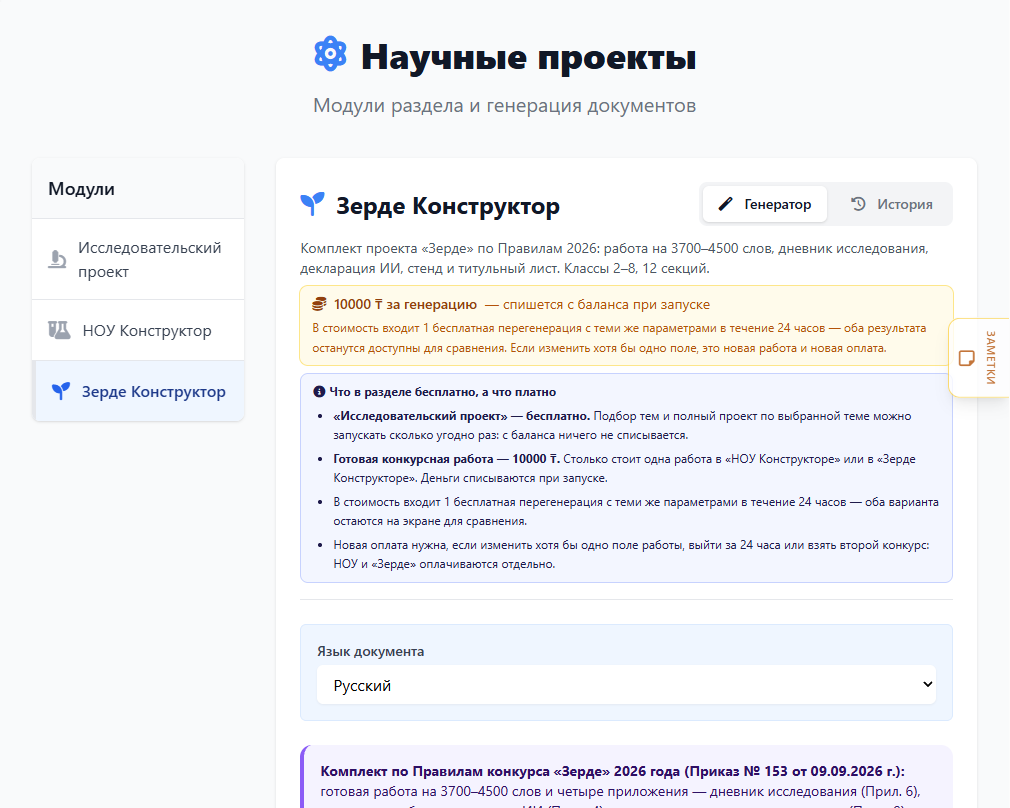Open the Язык документа dropdown set to Русский

click(626, 685)
